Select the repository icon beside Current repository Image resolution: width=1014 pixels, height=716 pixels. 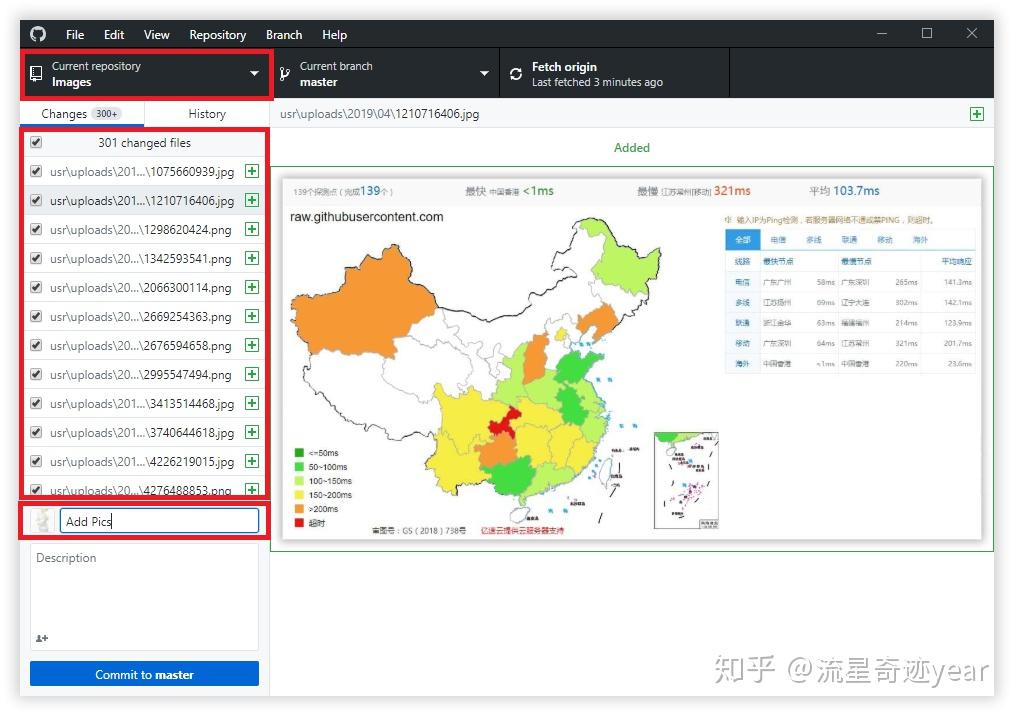click(35, 73)
